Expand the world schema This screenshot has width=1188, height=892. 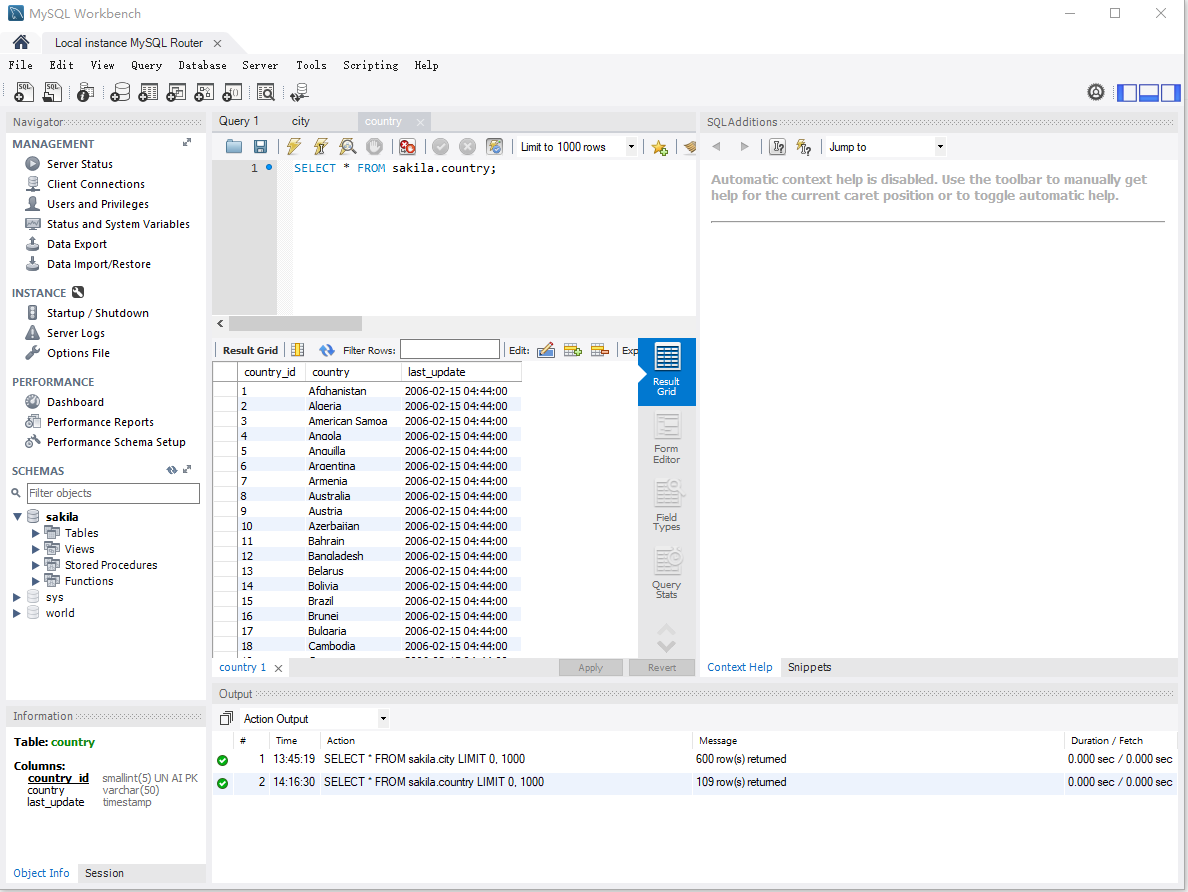coord(17,613)
